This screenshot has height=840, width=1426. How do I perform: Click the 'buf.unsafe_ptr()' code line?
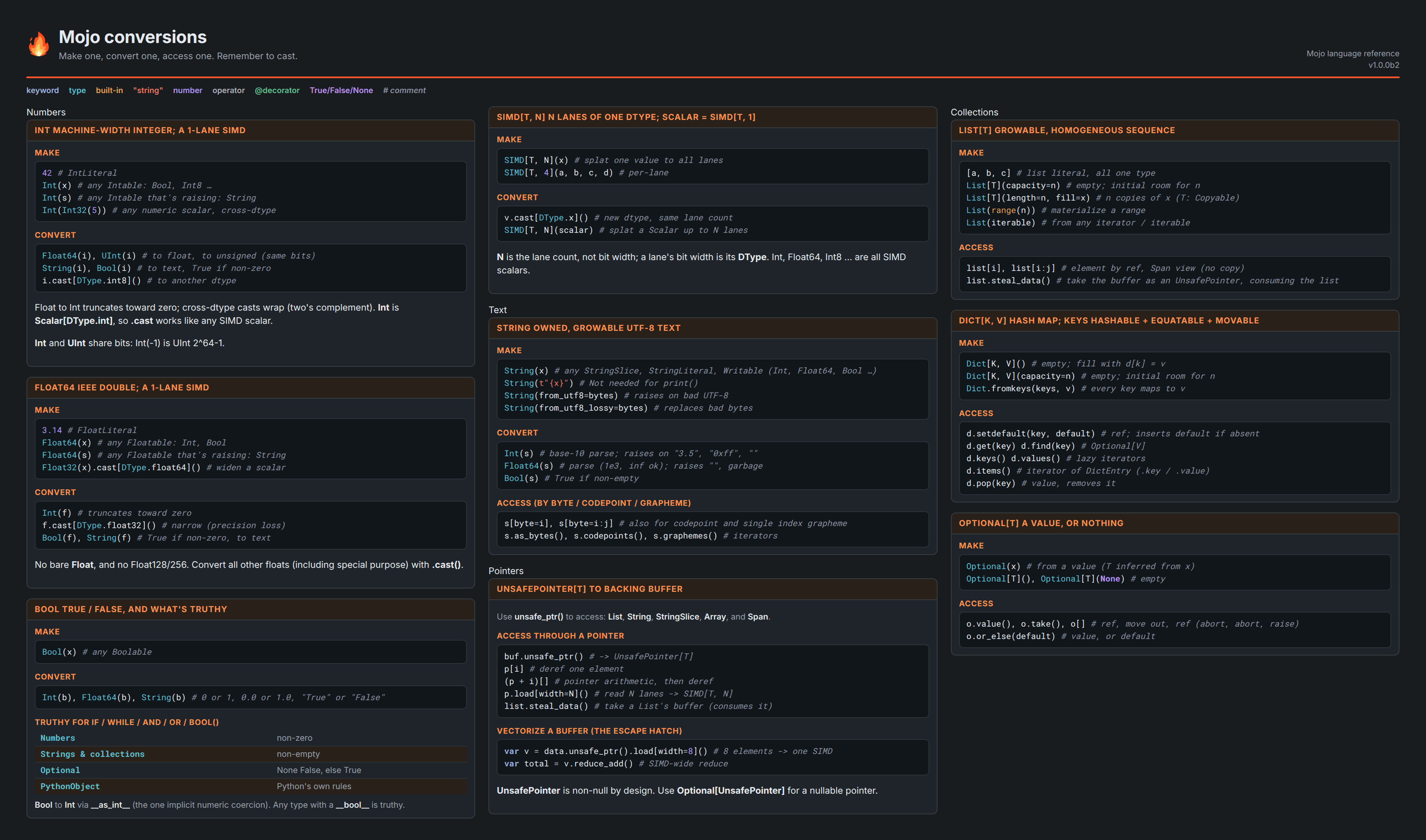point(598,657)
